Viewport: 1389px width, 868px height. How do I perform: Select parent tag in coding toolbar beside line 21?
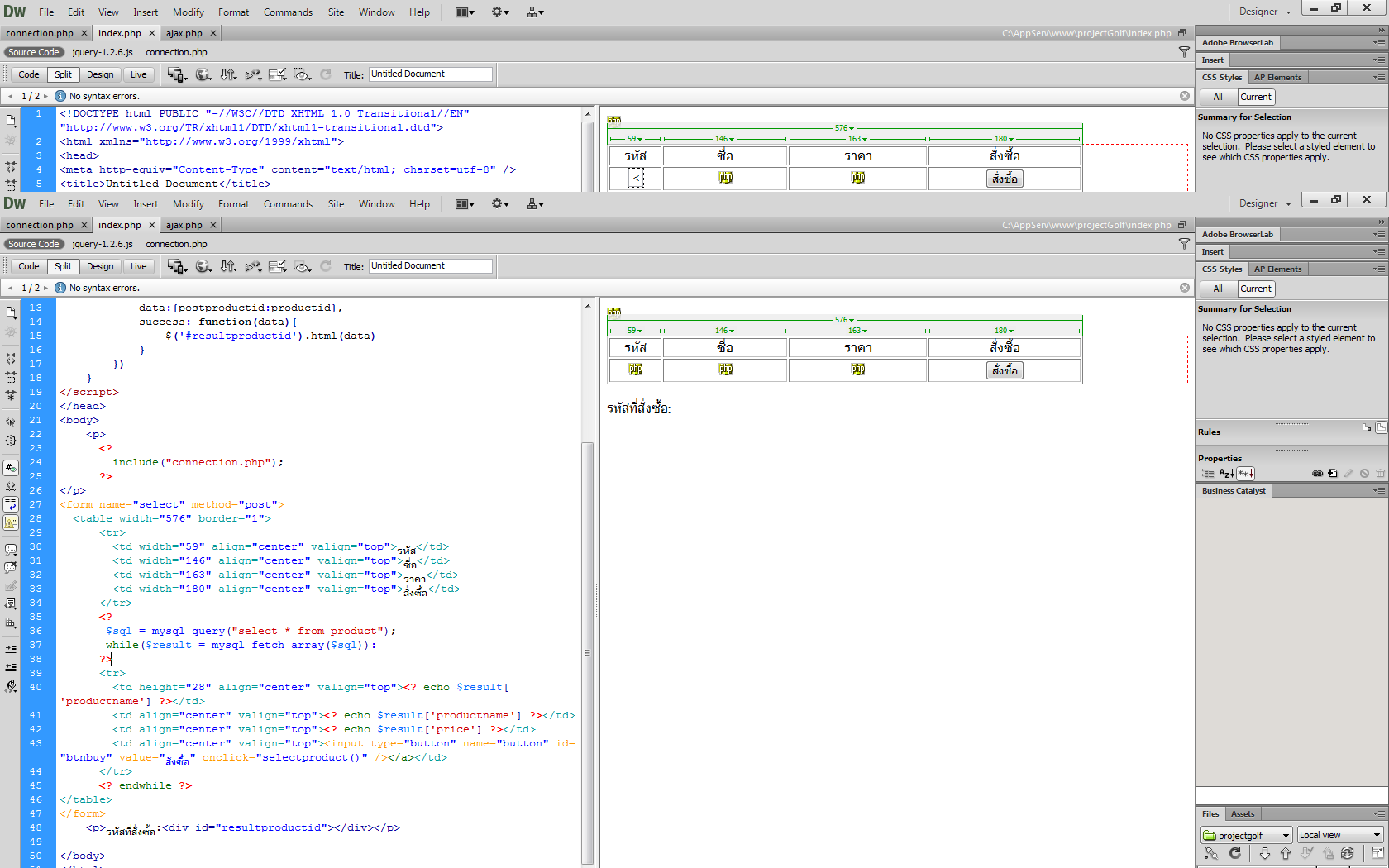[x=11, y=422]
